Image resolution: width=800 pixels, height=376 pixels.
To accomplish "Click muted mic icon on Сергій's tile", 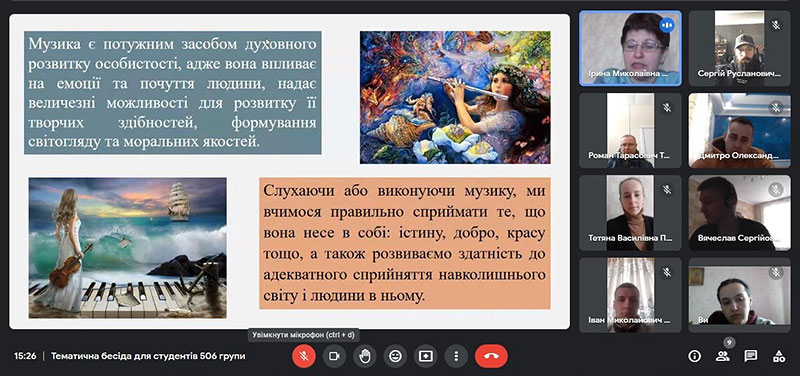I will tap(776, 25).
